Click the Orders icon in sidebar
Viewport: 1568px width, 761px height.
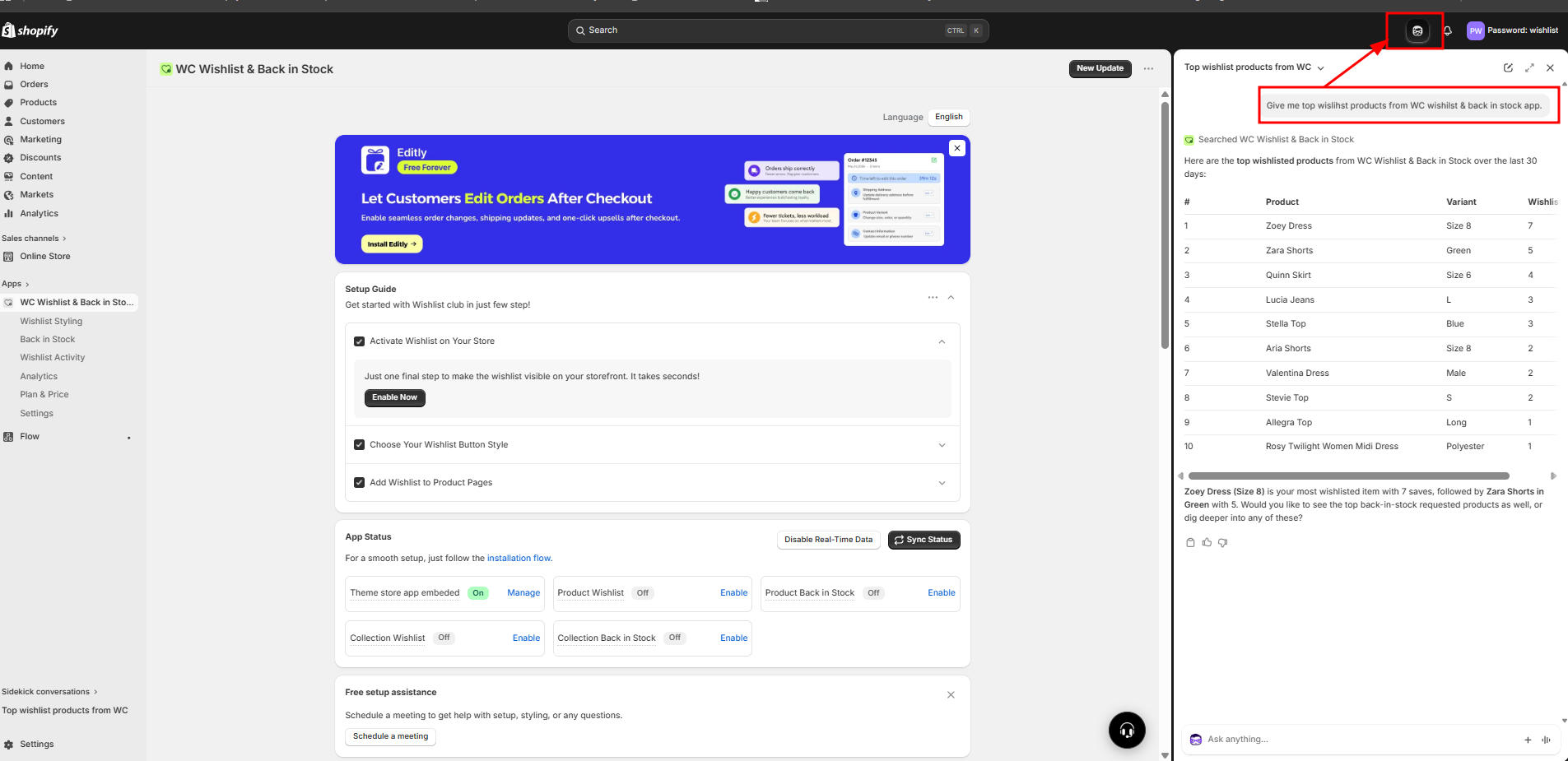(8, 84)
